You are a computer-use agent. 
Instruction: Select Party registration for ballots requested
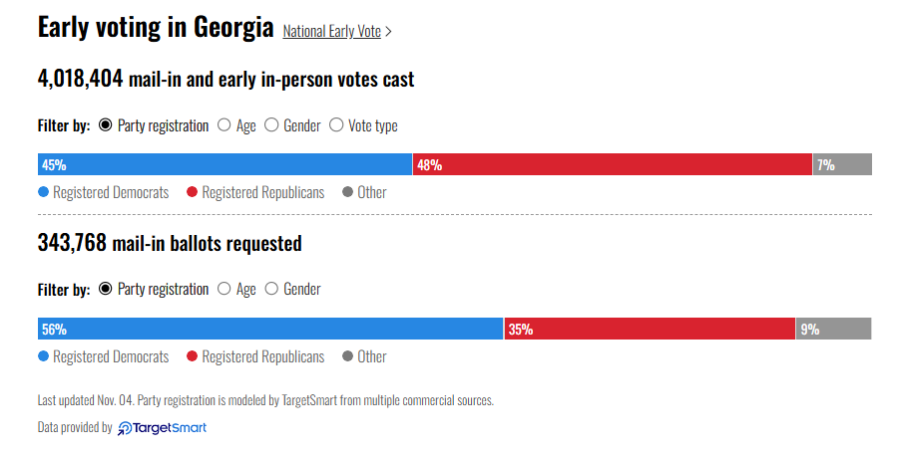pos(154,289)
